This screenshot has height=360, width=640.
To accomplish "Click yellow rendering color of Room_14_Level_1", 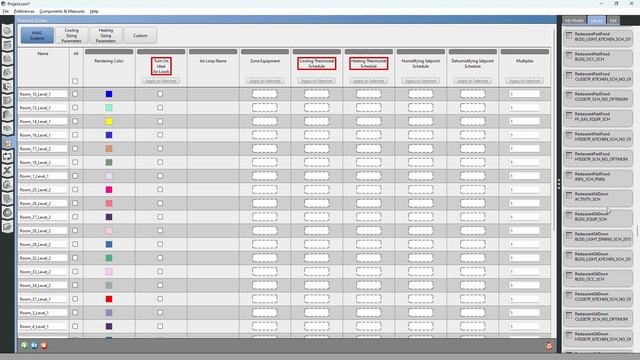I will click(x=109, y=121).
